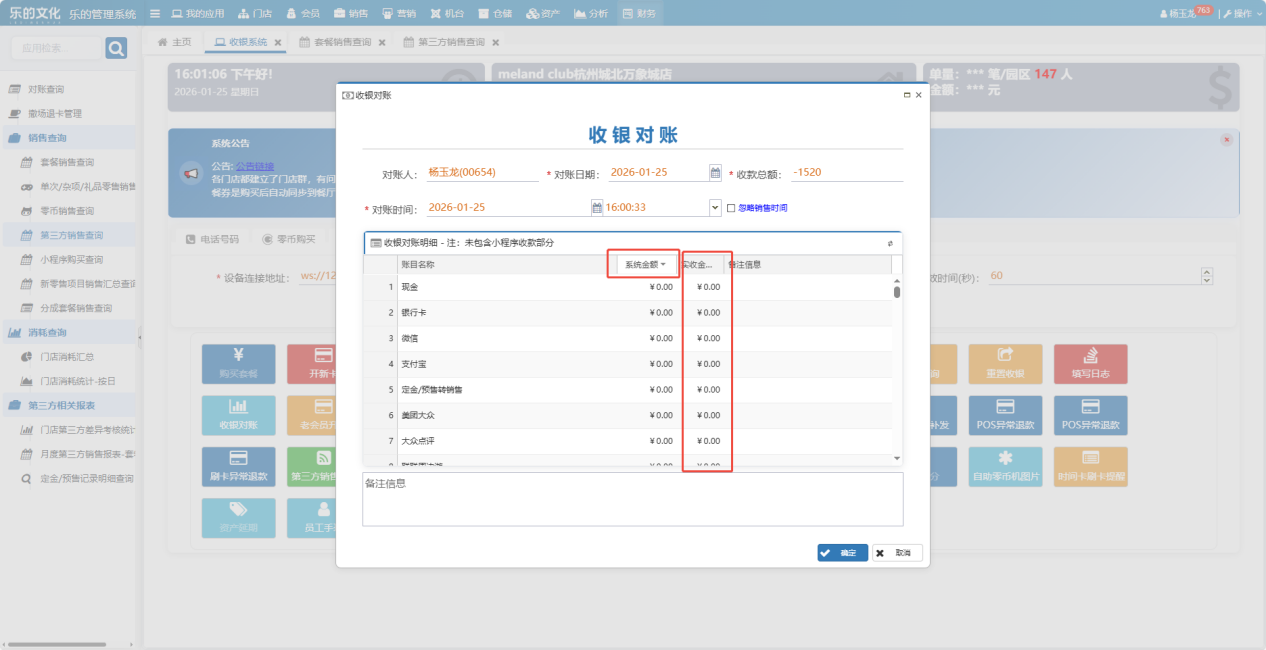The image size is (1266, 650).
Task: Open the 财务 top menu
Action: 639,14
